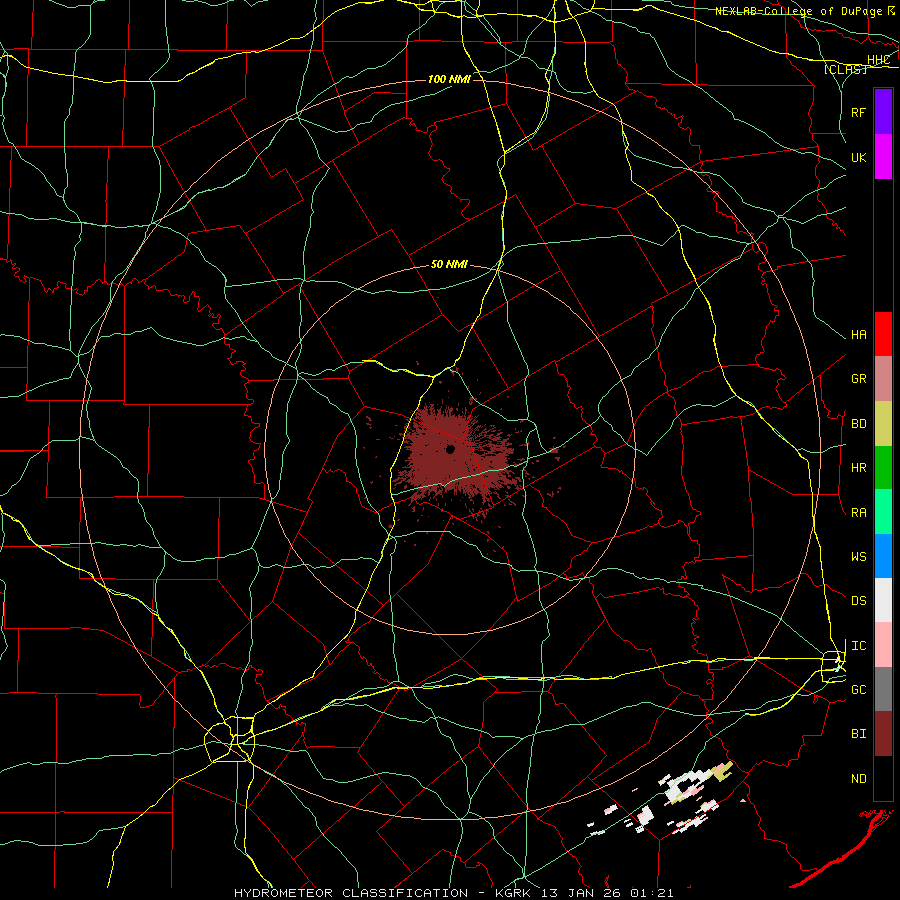
Task: Click the KGRK station identifier
Action: 513,893
